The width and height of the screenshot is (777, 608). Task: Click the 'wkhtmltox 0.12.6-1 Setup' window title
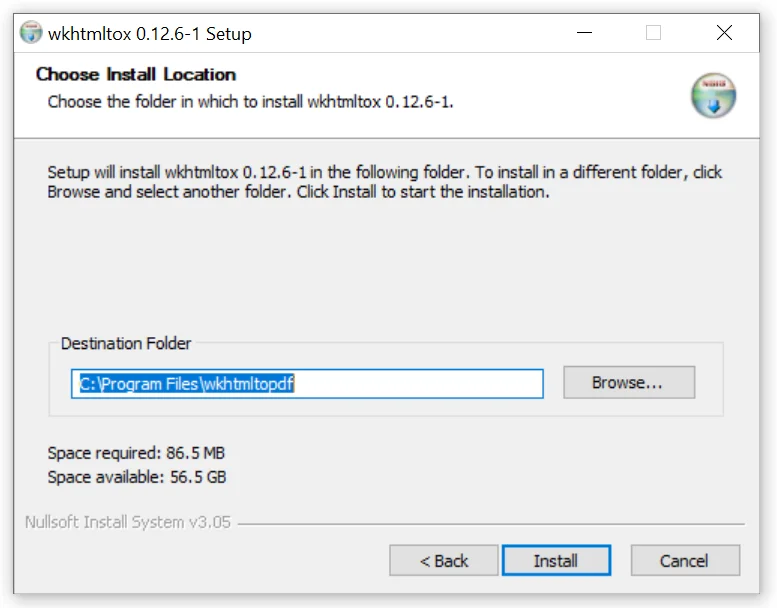coord(150,34)
